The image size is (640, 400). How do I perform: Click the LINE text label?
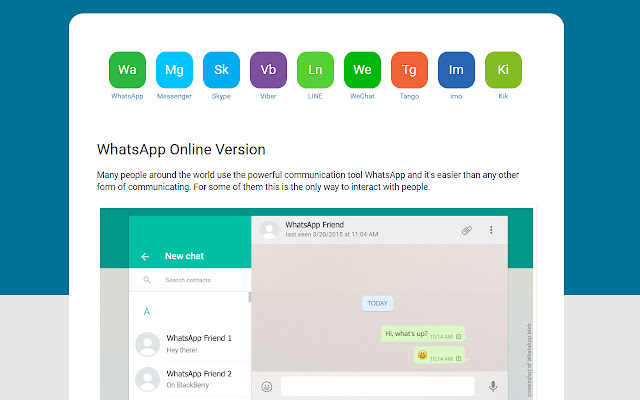tap(315, 96)
